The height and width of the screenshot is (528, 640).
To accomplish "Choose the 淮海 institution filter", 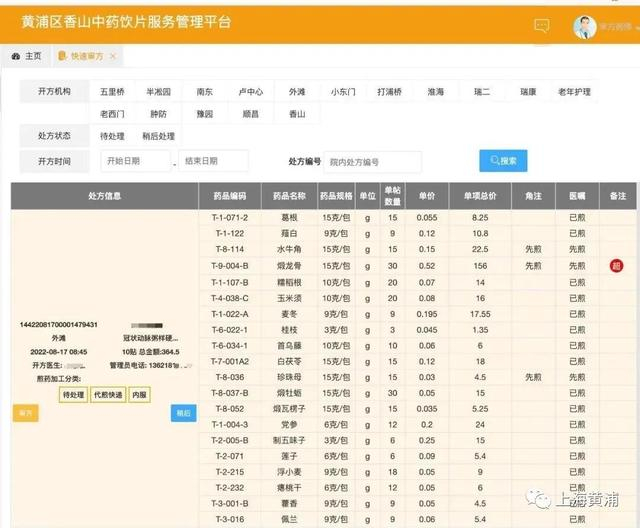I will pos(436,92).
